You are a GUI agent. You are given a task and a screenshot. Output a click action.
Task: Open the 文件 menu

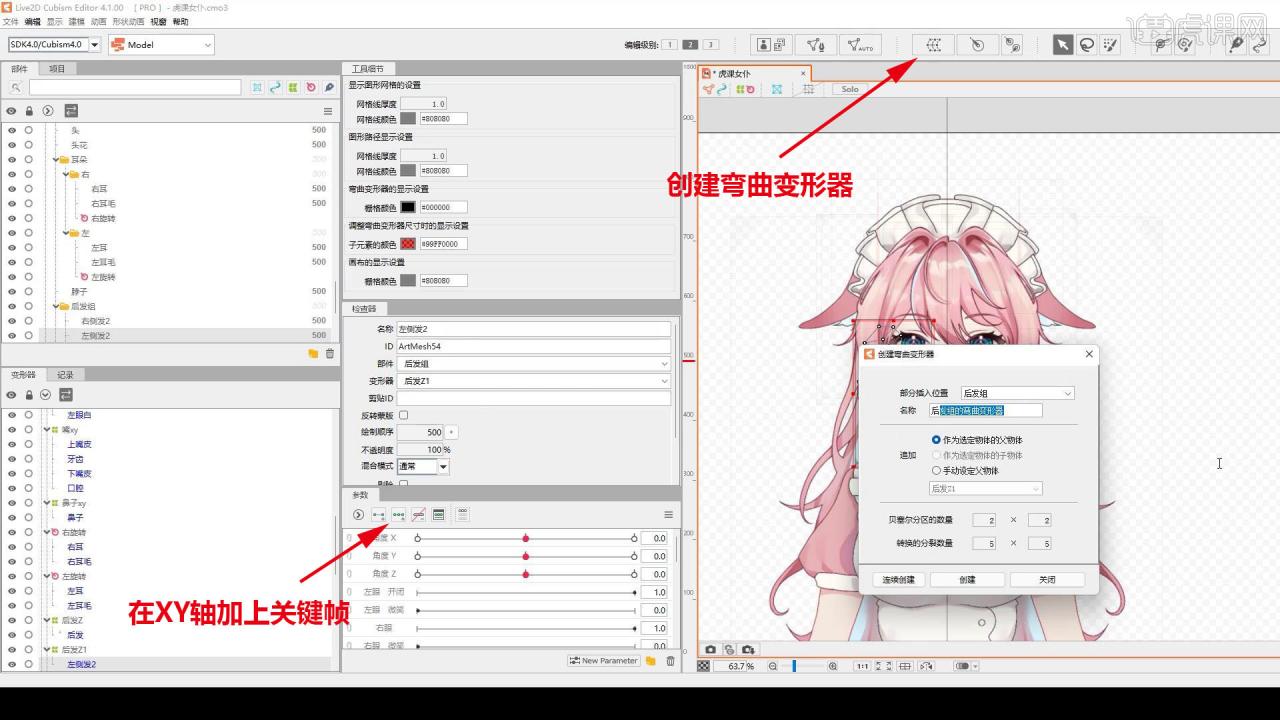pyautogui.click(x=10, y=21)
